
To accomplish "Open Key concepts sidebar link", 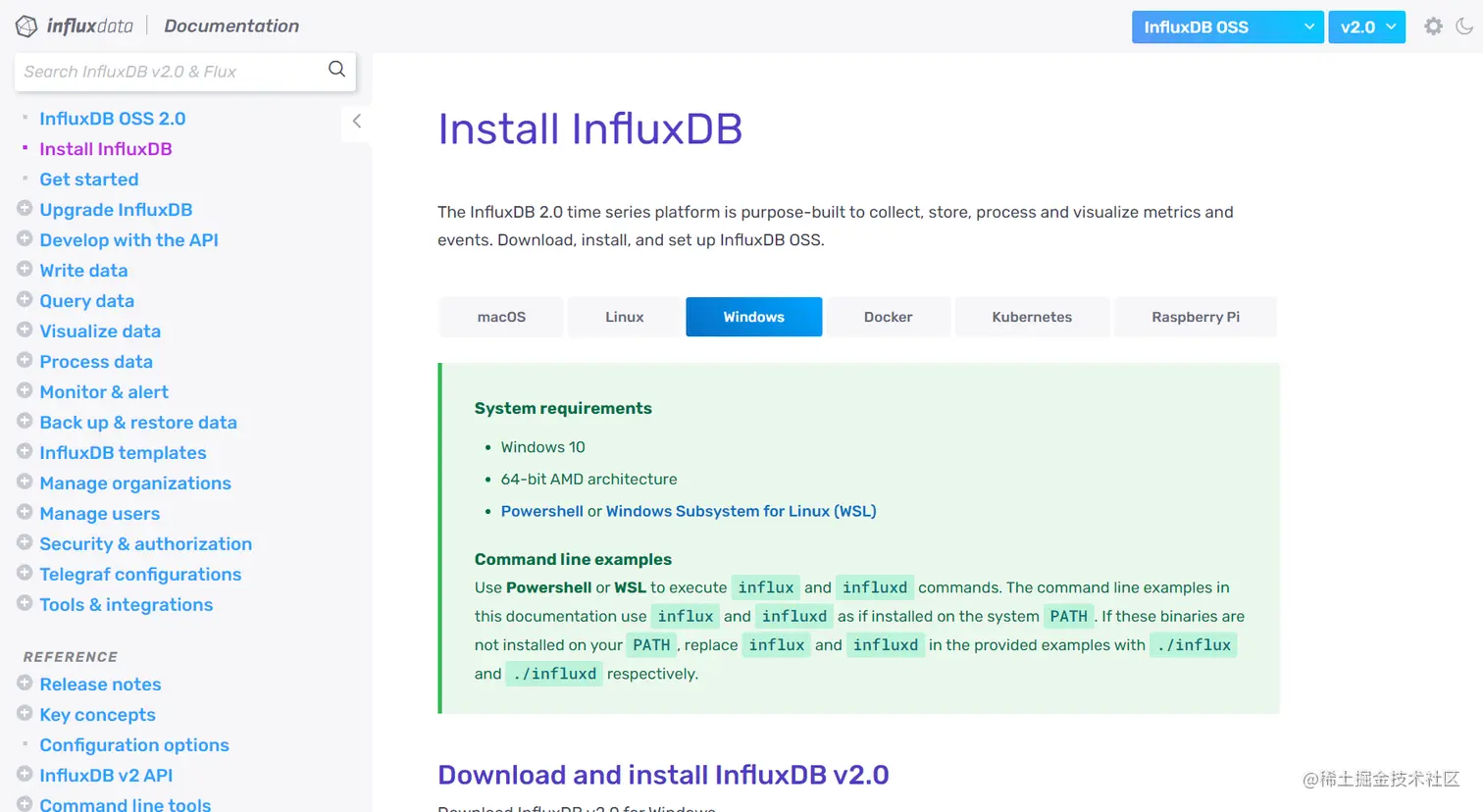I will pos(97,715).
